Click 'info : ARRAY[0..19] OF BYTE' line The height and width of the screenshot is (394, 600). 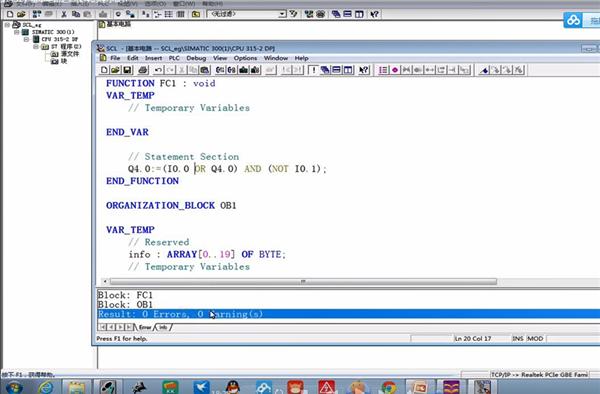coord(207,254)
